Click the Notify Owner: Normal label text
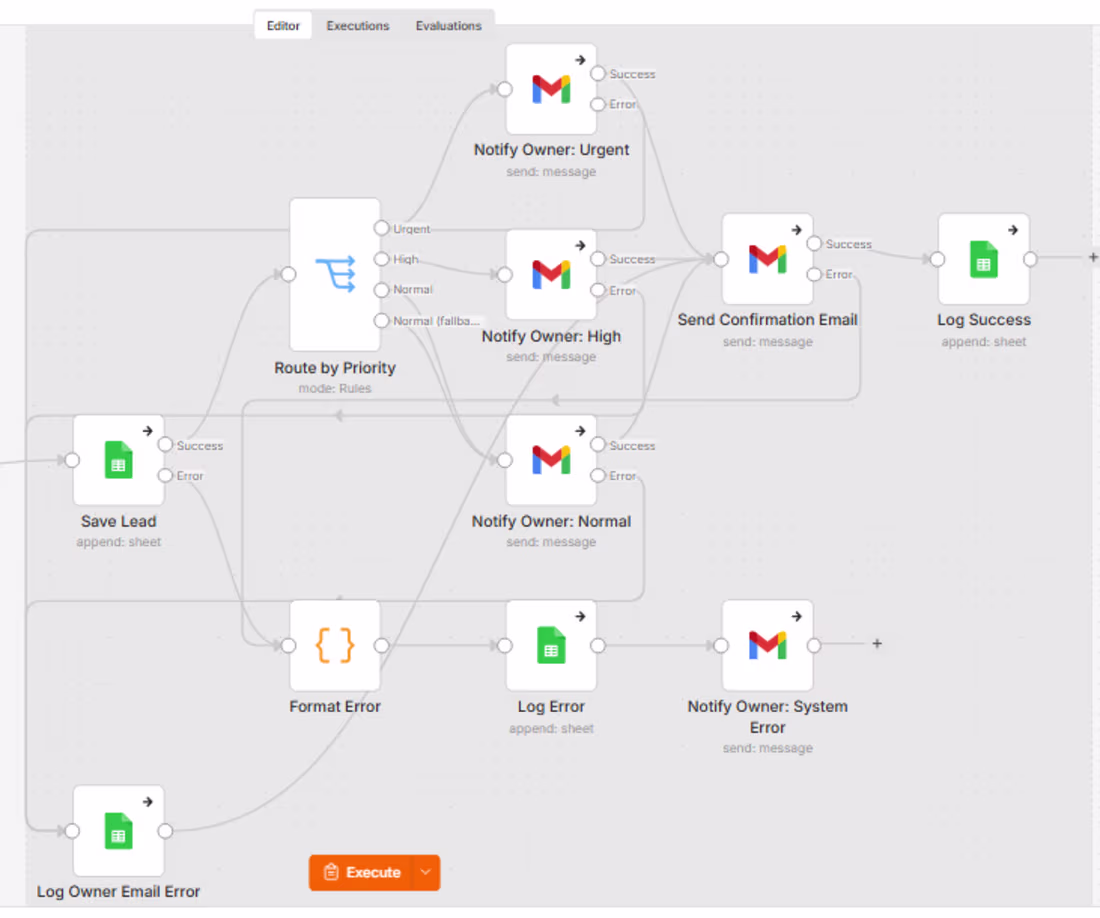 (551, 521)
